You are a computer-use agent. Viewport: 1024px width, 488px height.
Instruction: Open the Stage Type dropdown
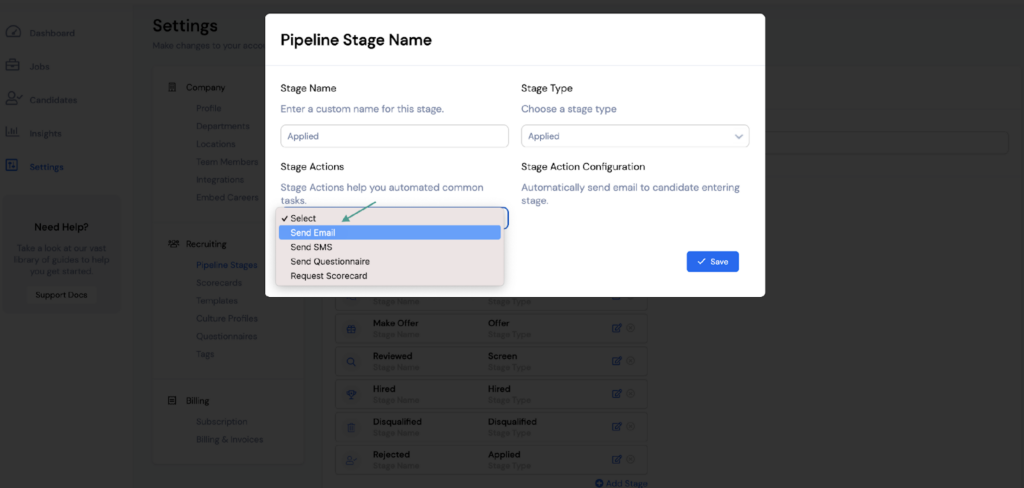point(635,136)
